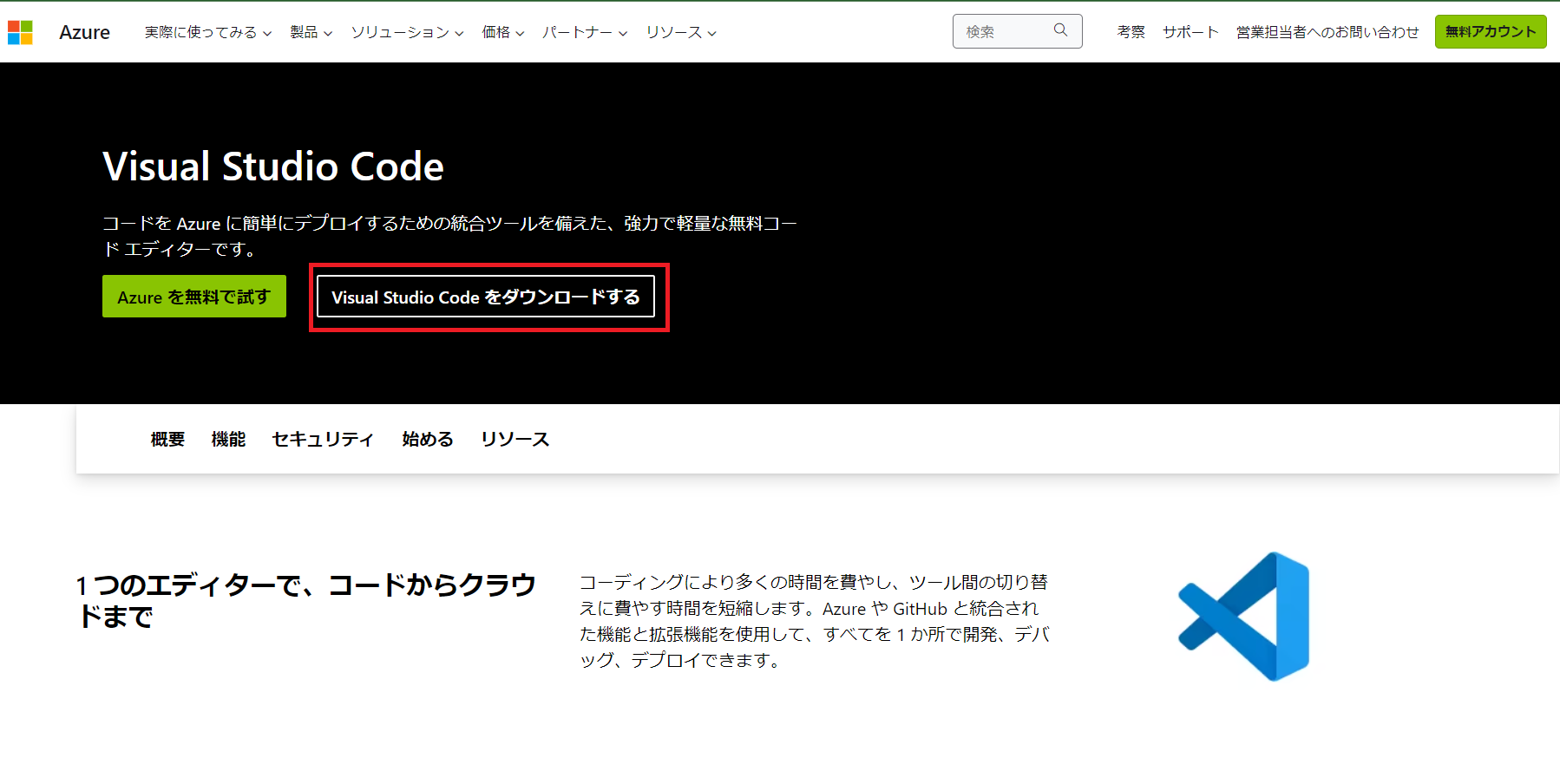Screen dimensions: 1560x784
Task: Open the Azure home link
Action: pos(84,32)
